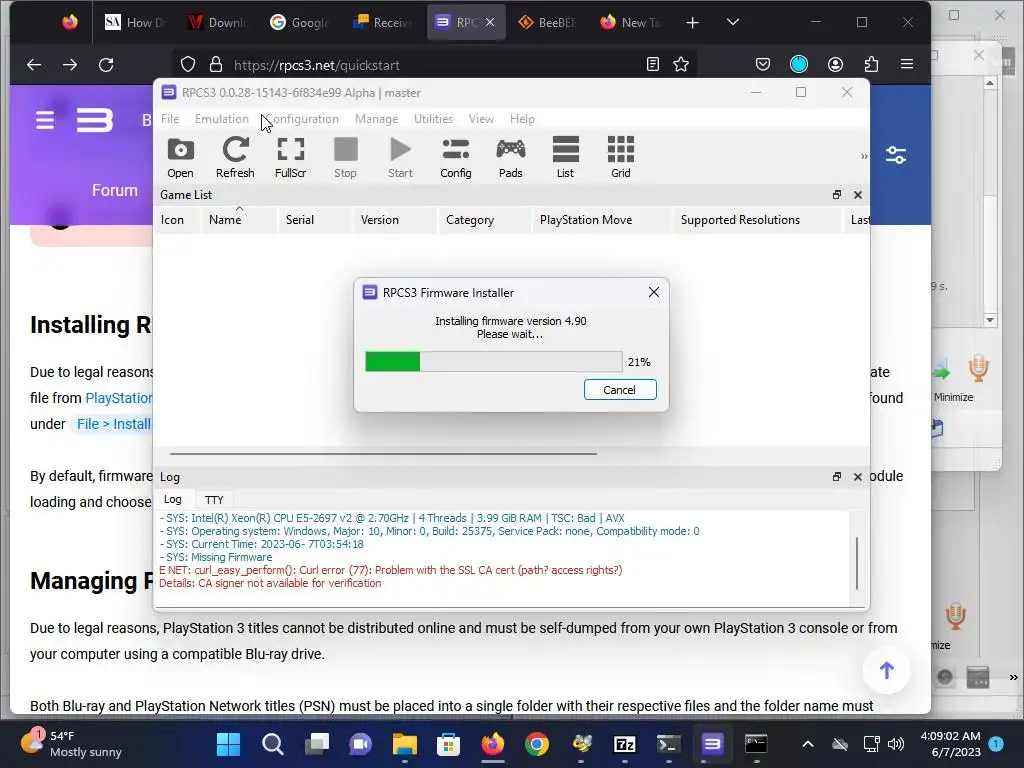Enter fullscreen with the FullScr icon
The width and height of the screenshot is (1024, 768).
[291, 157]
